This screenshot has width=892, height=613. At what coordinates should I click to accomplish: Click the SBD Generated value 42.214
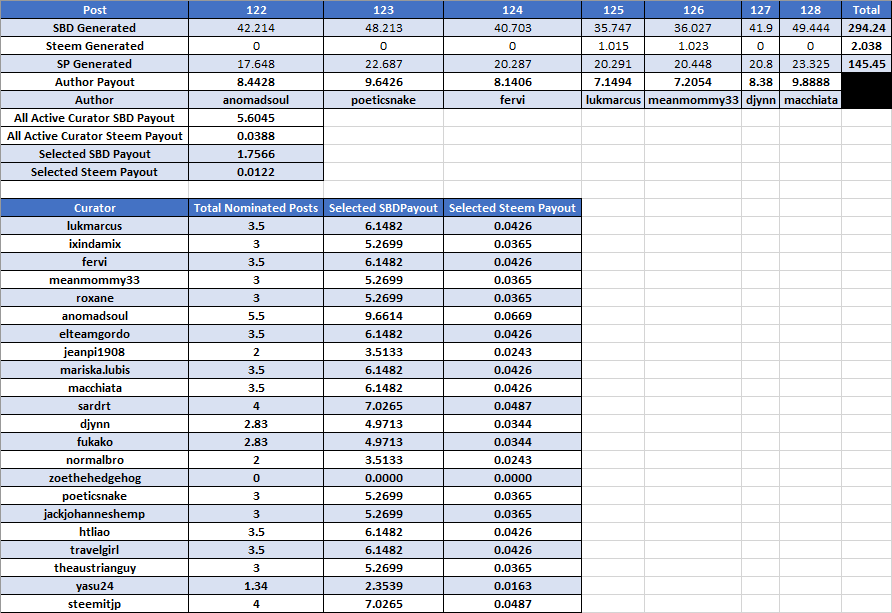(256, 28)
